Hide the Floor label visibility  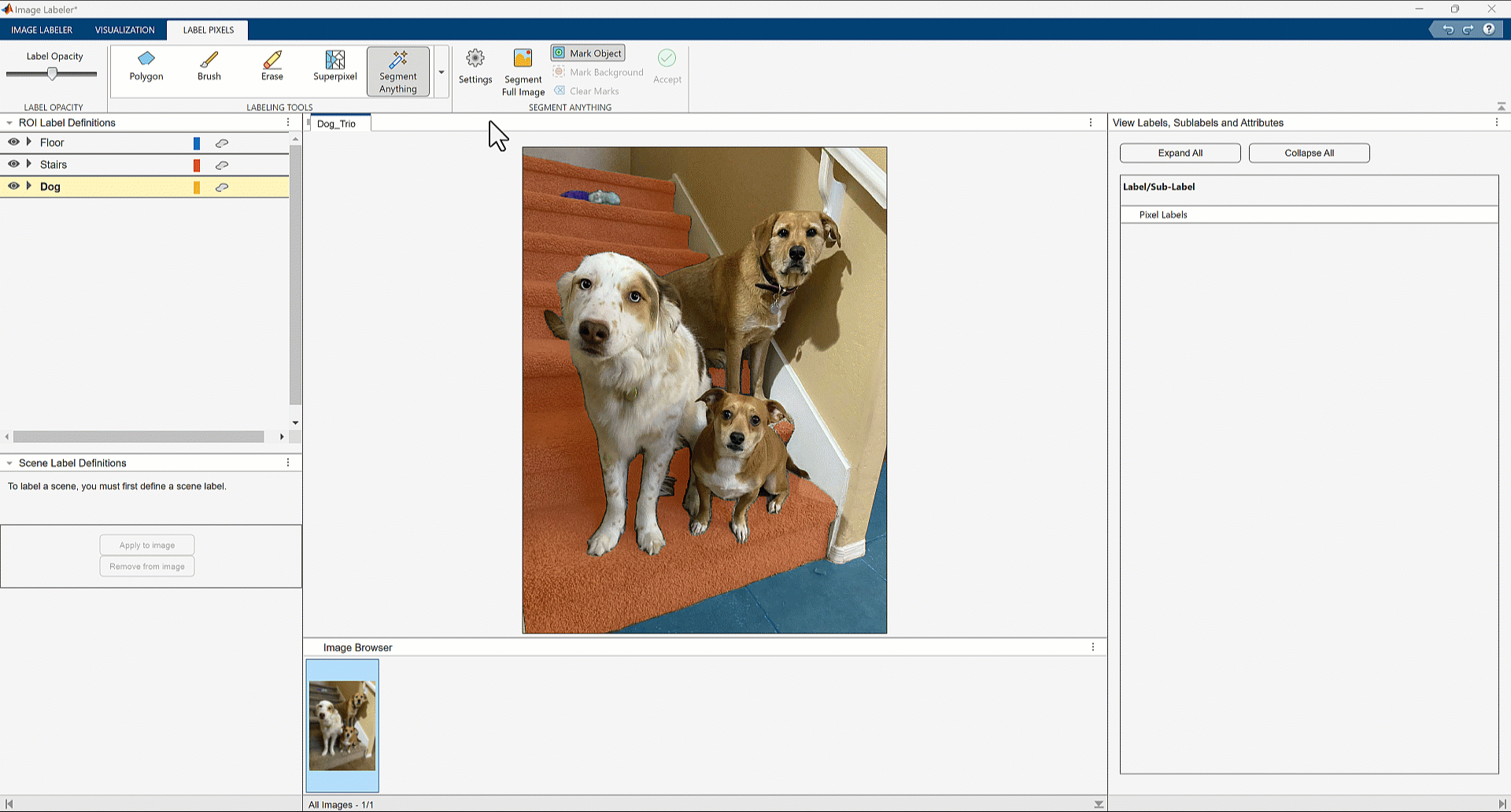(13, 142)
